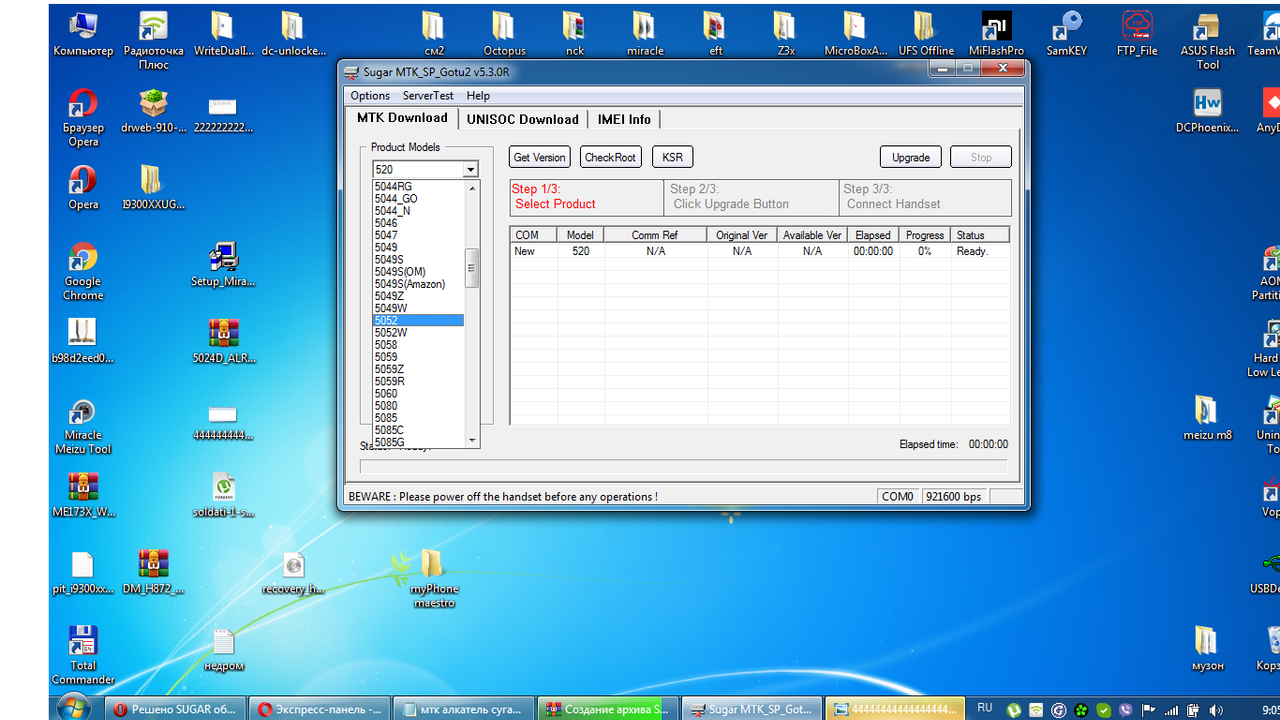The image size is (1280, 720).
Task: Select the cm2 desktop folder
Action: [x=434, y=34]
